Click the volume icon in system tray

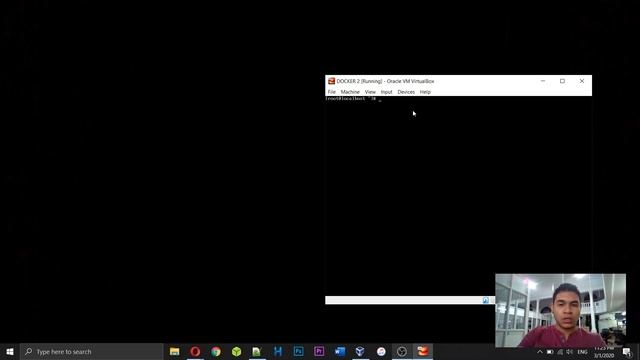pos(569,352)
